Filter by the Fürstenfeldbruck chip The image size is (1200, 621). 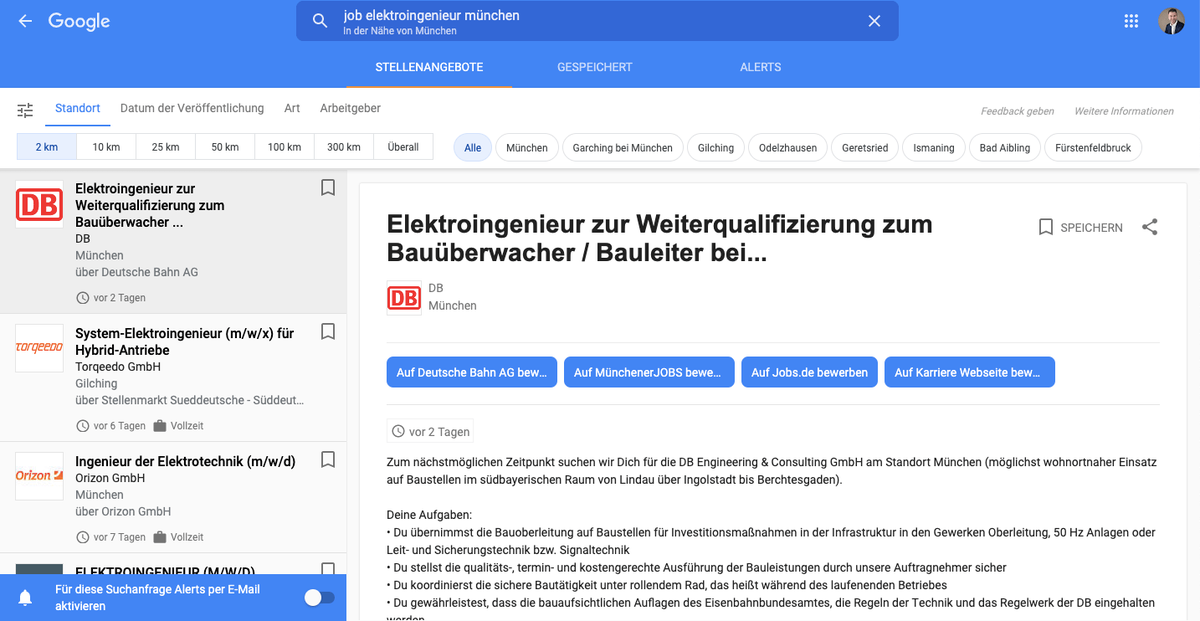1093,147
